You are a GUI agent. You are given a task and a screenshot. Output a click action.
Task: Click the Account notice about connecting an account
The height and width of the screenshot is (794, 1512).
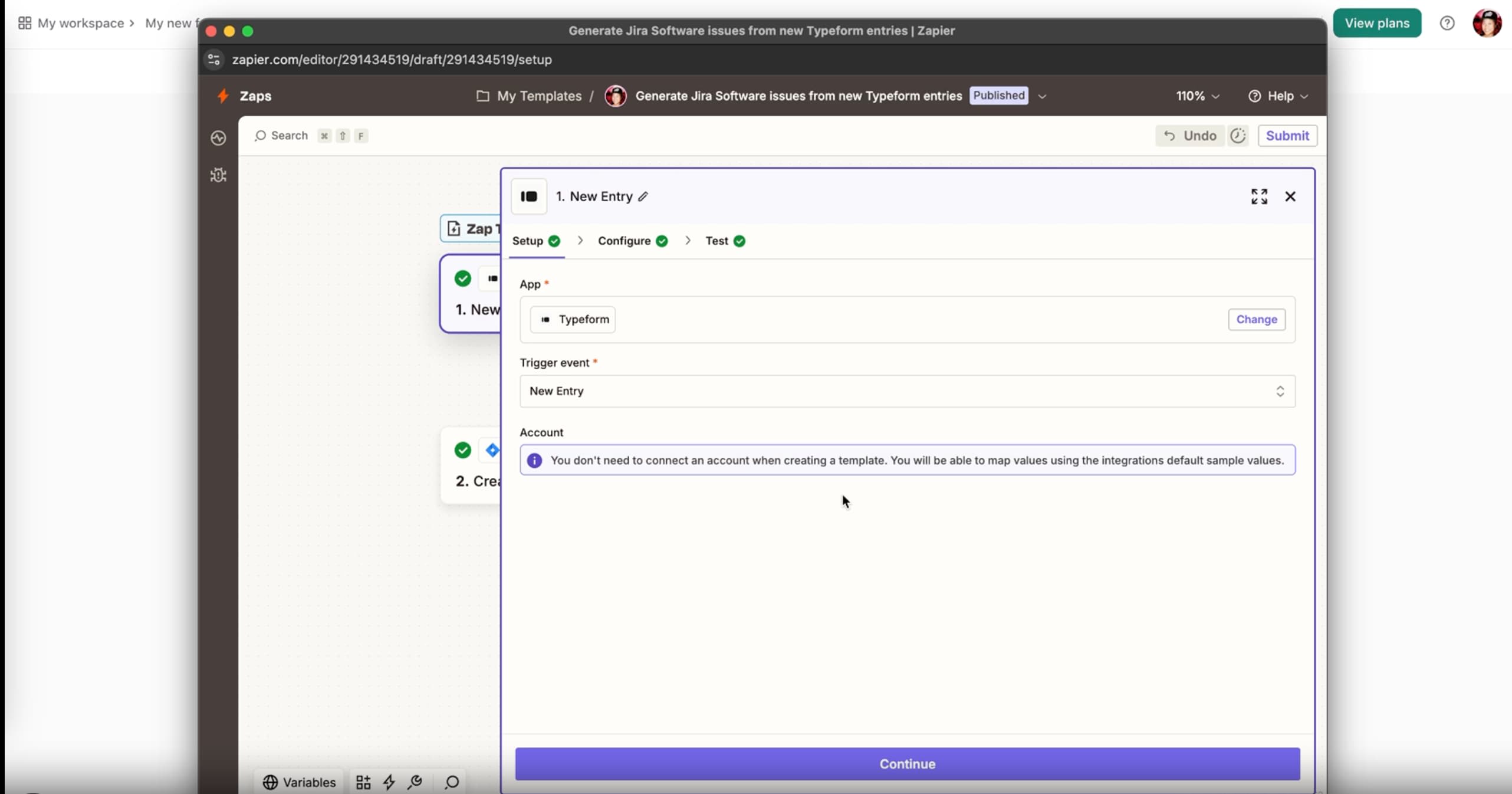[908, 460]
